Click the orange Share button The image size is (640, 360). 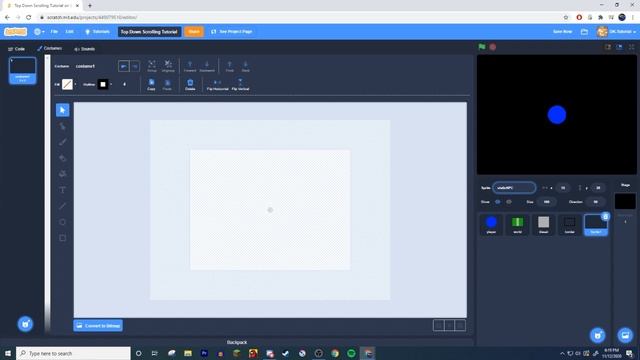coord(194,31)
